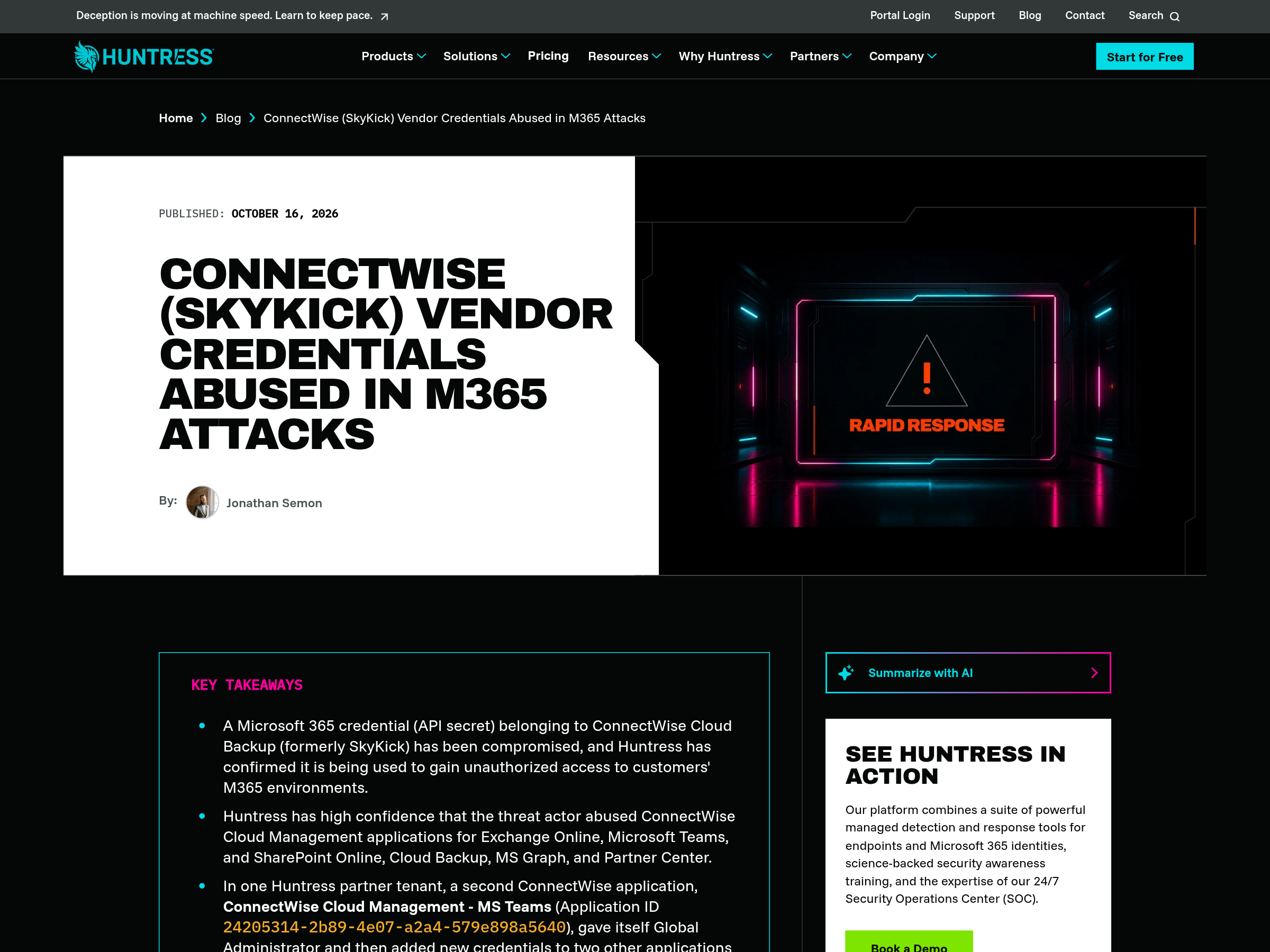Viewport: 1270px width, 952px height.
Task: Click the sparkle icon beside Summarize with AI
Action: 846,673
